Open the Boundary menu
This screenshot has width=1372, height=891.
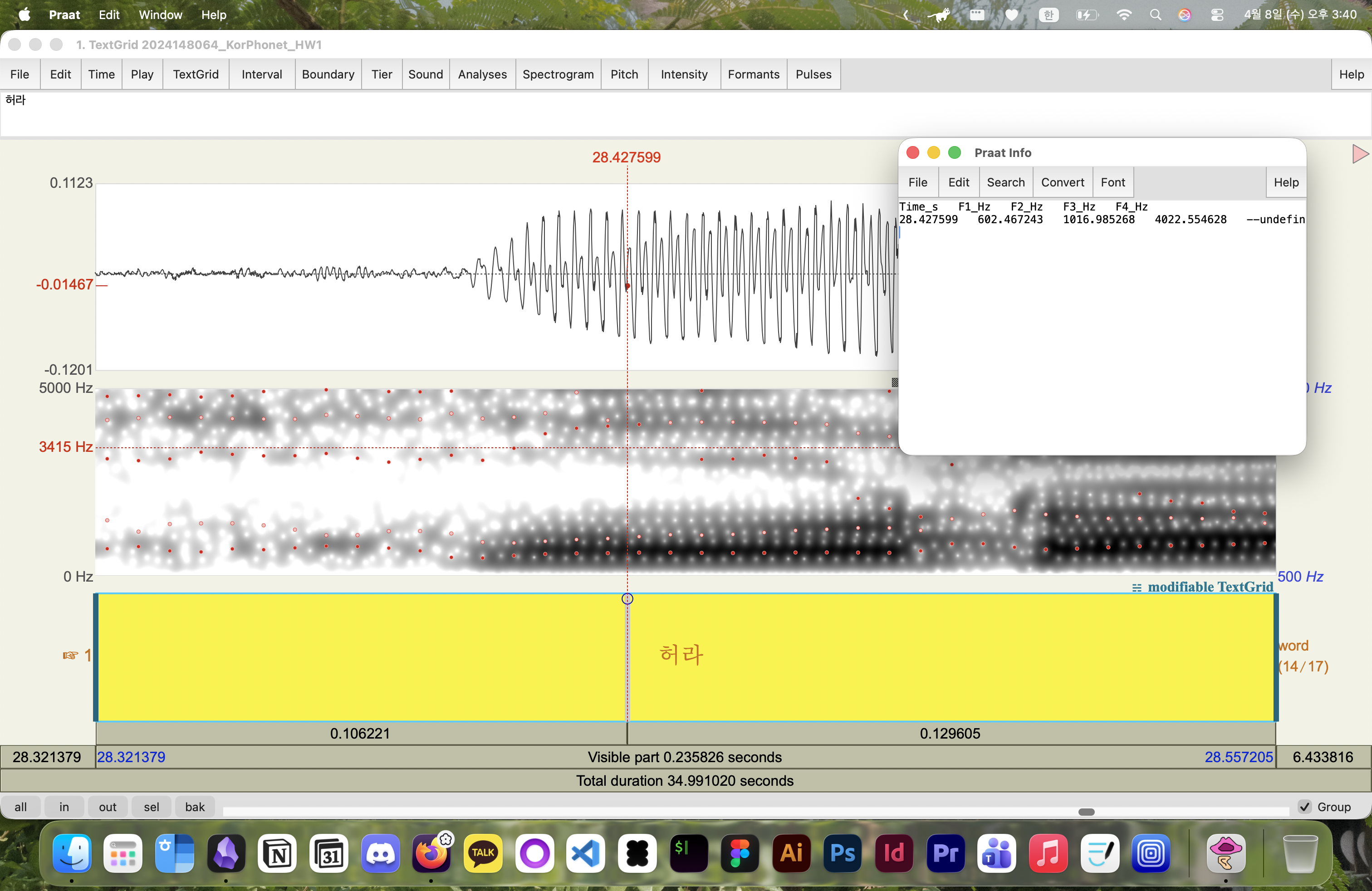(328, 74)
